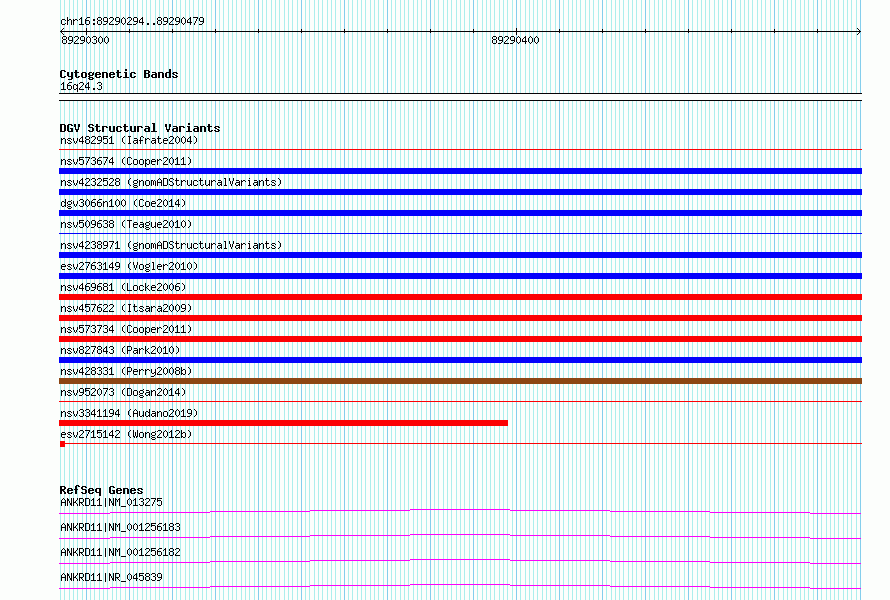This screenshot has height=600, width=890.
Task: Open variant esv2763149 (Vogler2010) label
Action: (x=129, y=266)
